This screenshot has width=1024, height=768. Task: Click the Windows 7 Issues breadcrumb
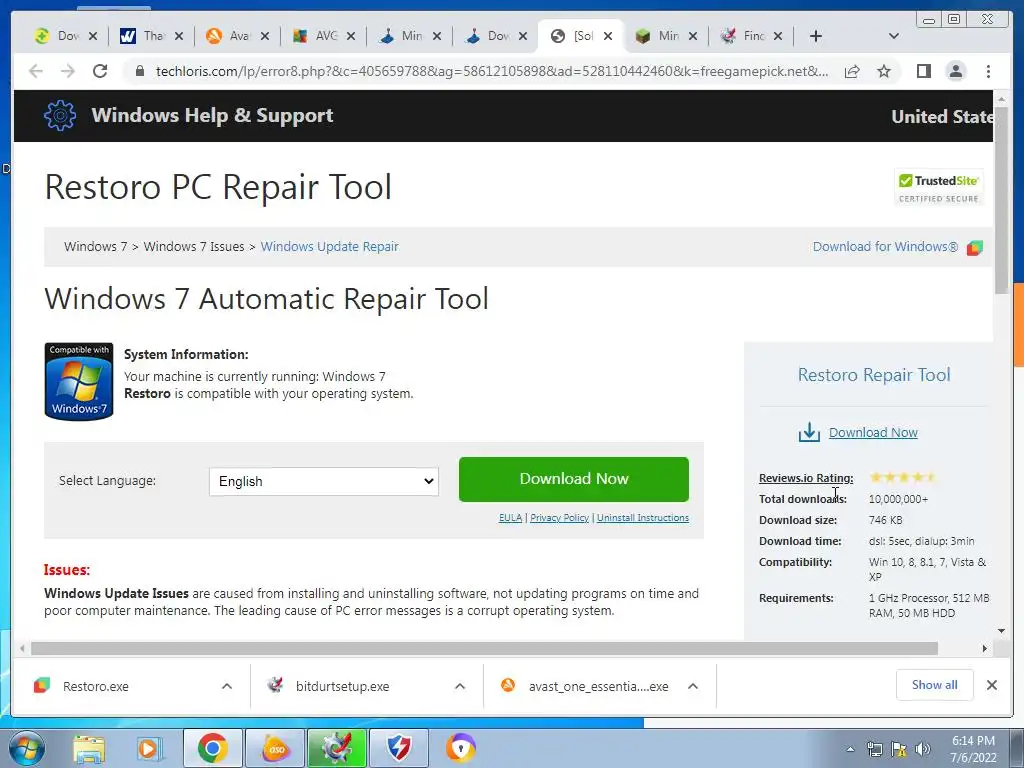(x=193, y=247)
